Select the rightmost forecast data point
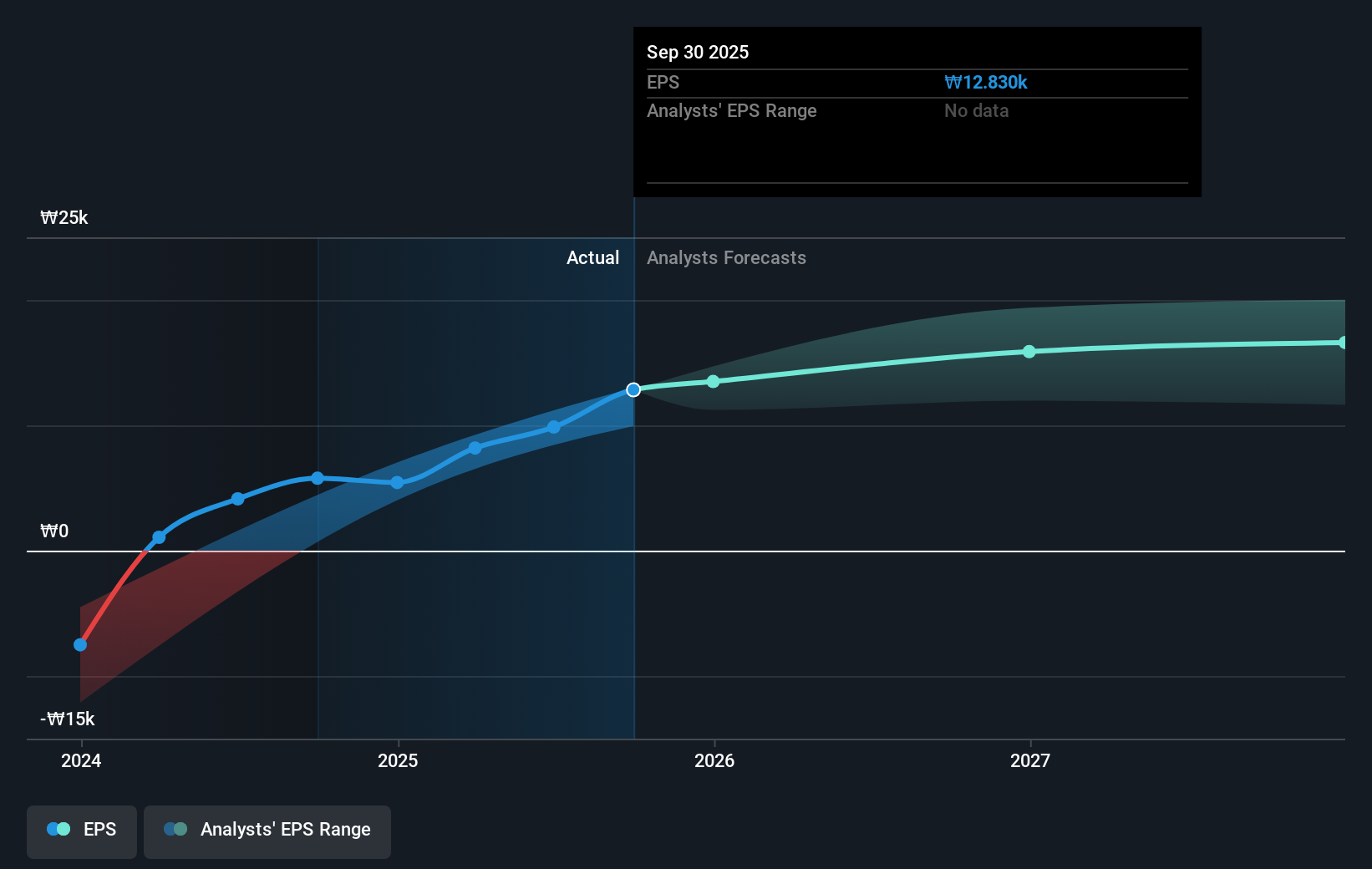This screenshot has height=869, width=1372. [x=1343, y=341]
